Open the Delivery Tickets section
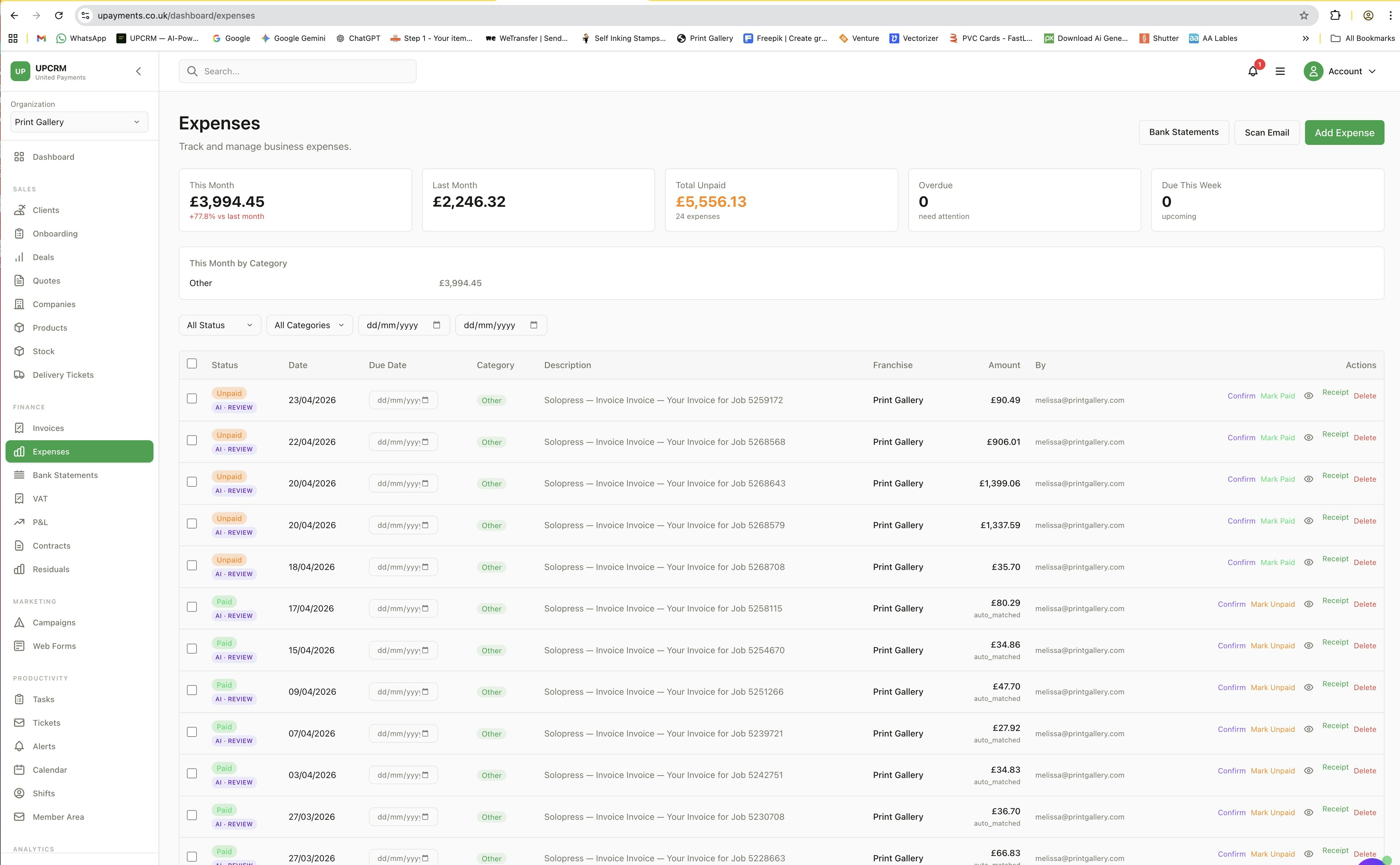 click(63, 375)
